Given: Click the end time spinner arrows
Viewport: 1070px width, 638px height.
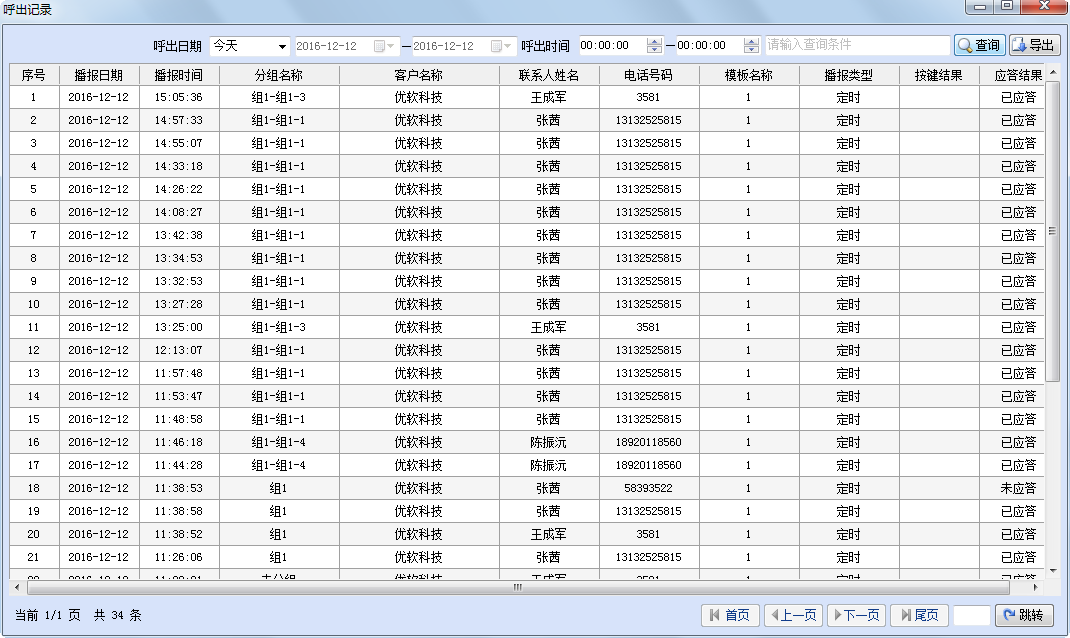Looking at the screenshot, I should 752,46.
